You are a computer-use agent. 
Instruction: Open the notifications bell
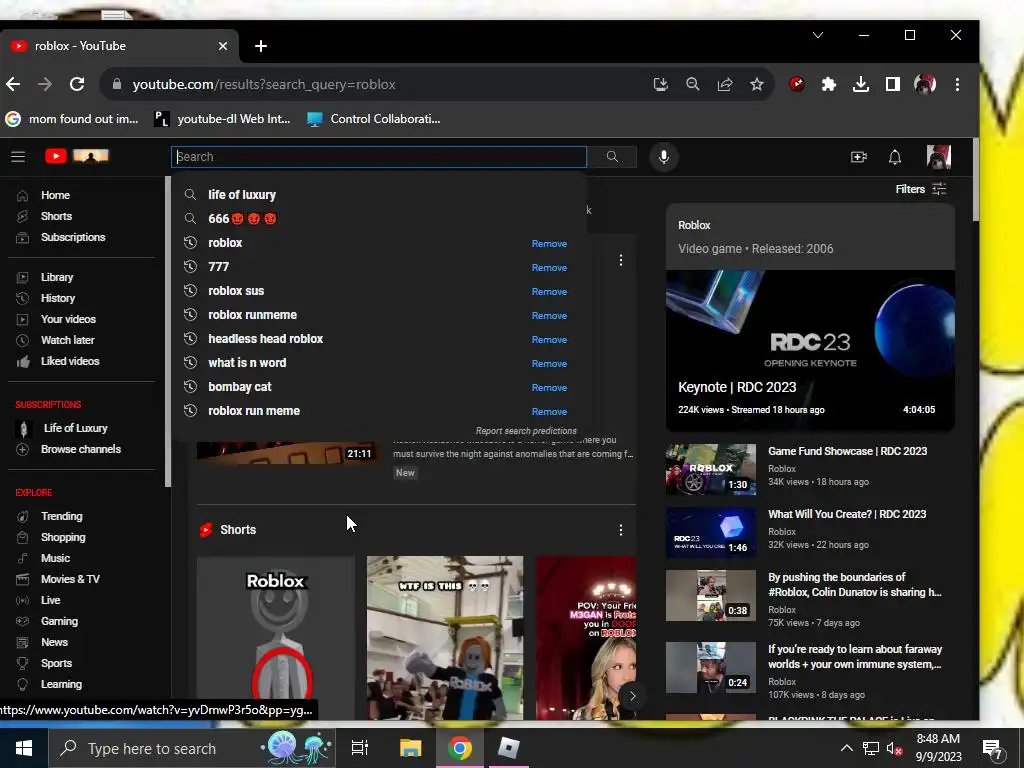click(895, 157)
